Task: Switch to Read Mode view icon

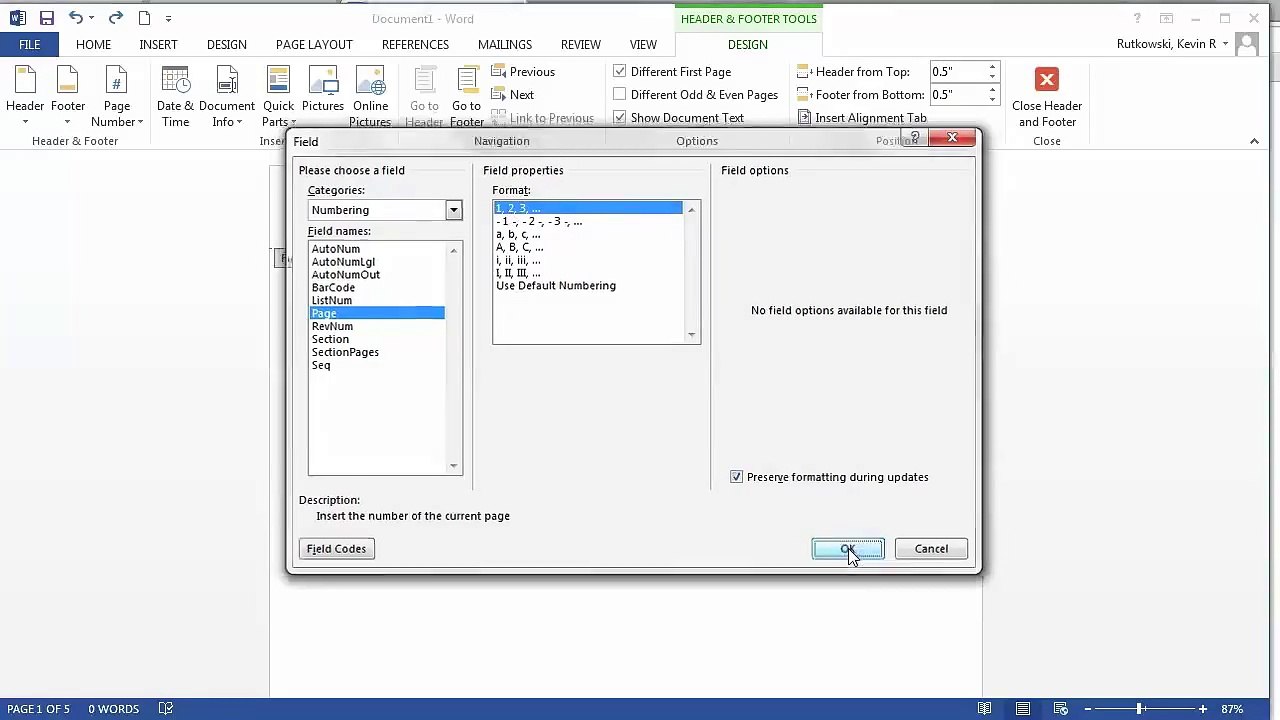Action: (985, 709)
